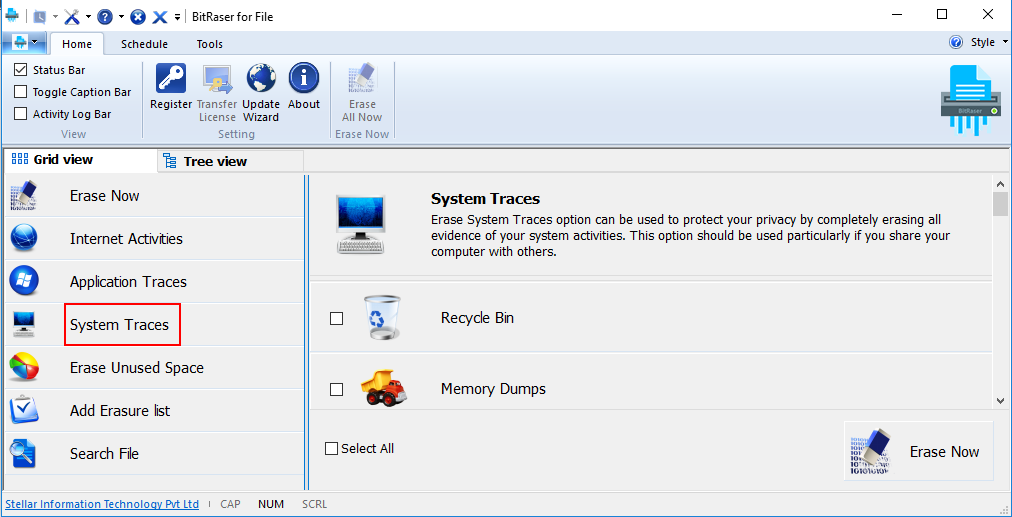Select the Erase Now eraser icon in sidebar
This screenshot has height=517, width=1012.
point(25,196)
